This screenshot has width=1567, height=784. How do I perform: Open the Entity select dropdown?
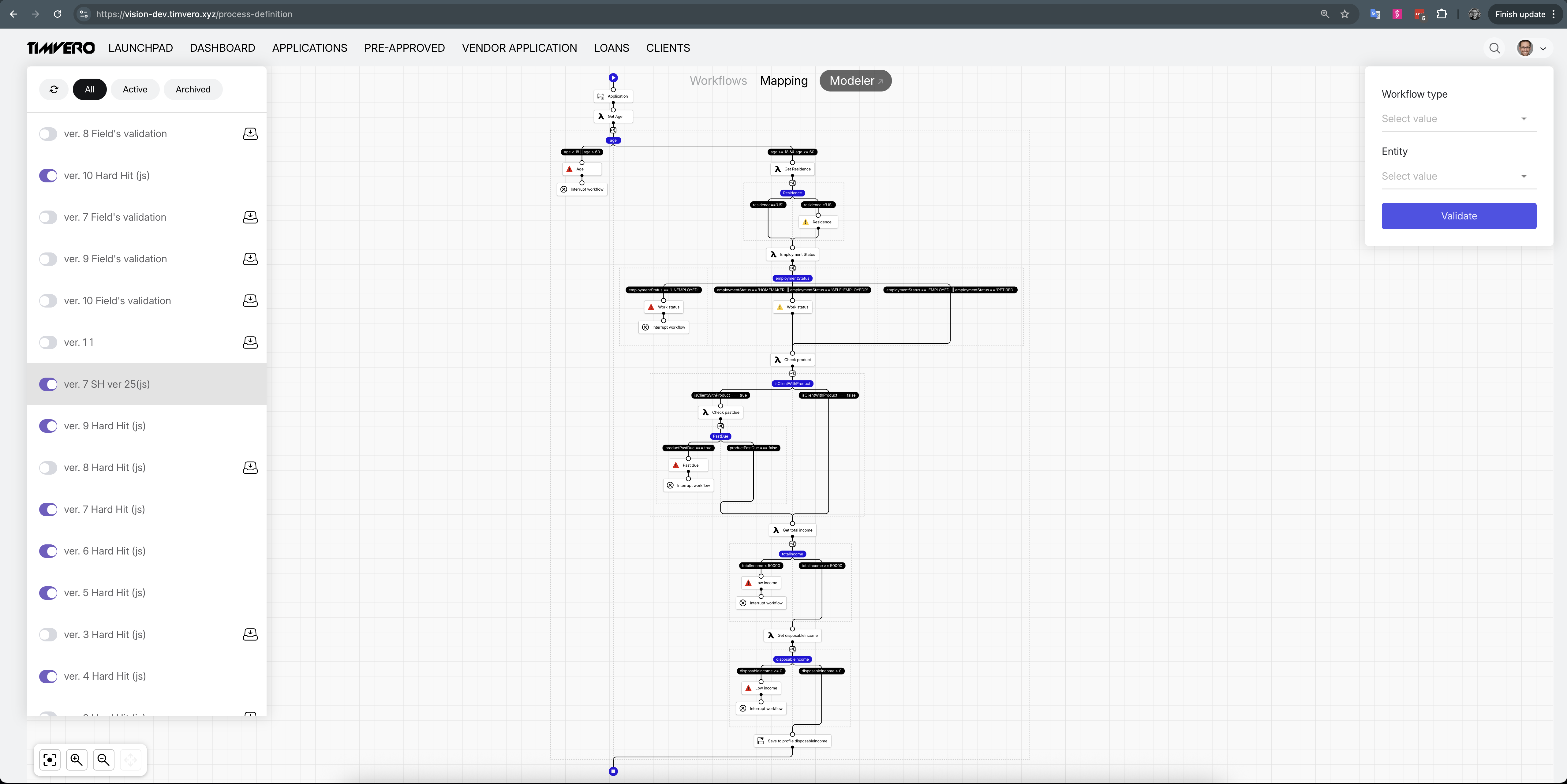point(1458,176)
